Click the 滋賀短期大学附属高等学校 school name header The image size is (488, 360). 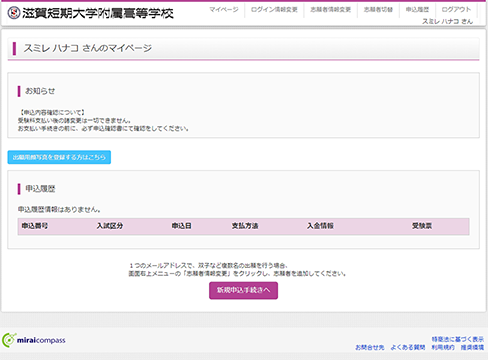(98, 13)
